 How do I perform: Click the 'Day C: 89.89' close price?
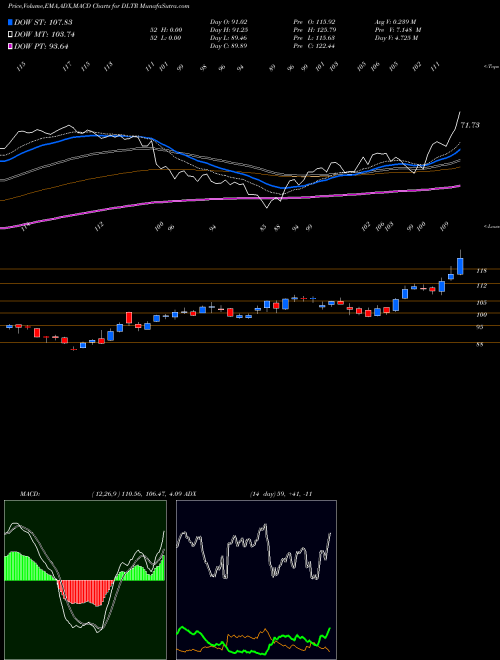coord(228,46)
